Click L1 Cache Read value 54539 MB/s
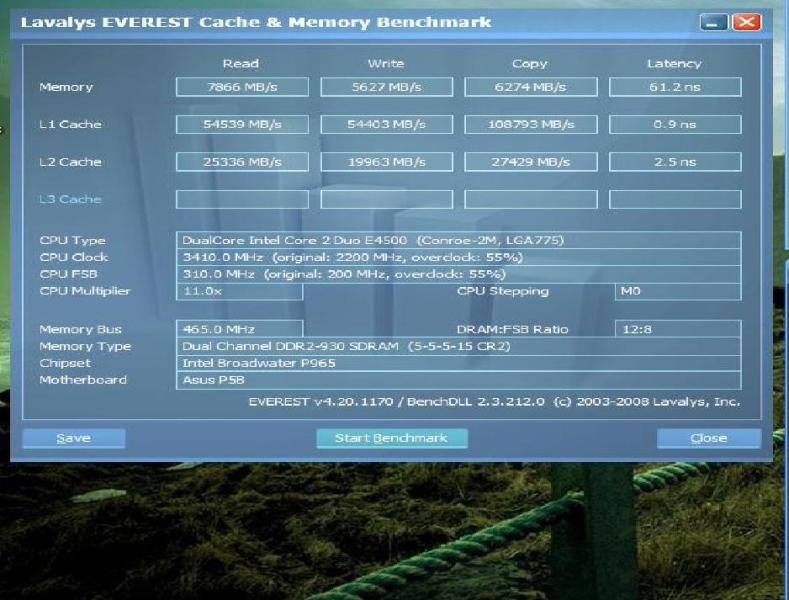The height and width of the screenshot is (600, 789). [x=242, y=124]
